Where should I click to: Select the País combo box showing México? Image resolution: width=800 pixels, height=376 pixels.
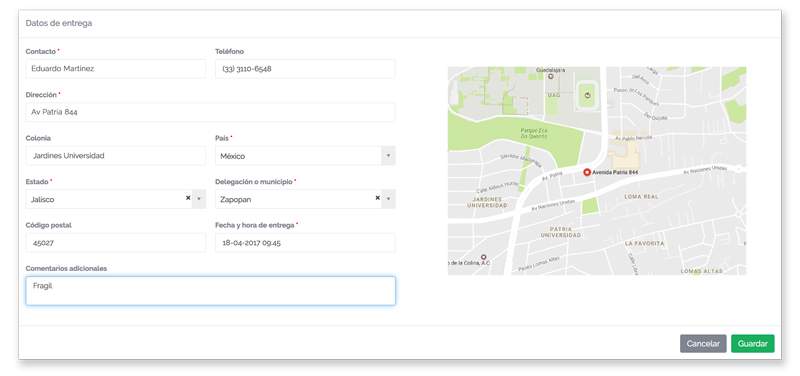[305, 156]
